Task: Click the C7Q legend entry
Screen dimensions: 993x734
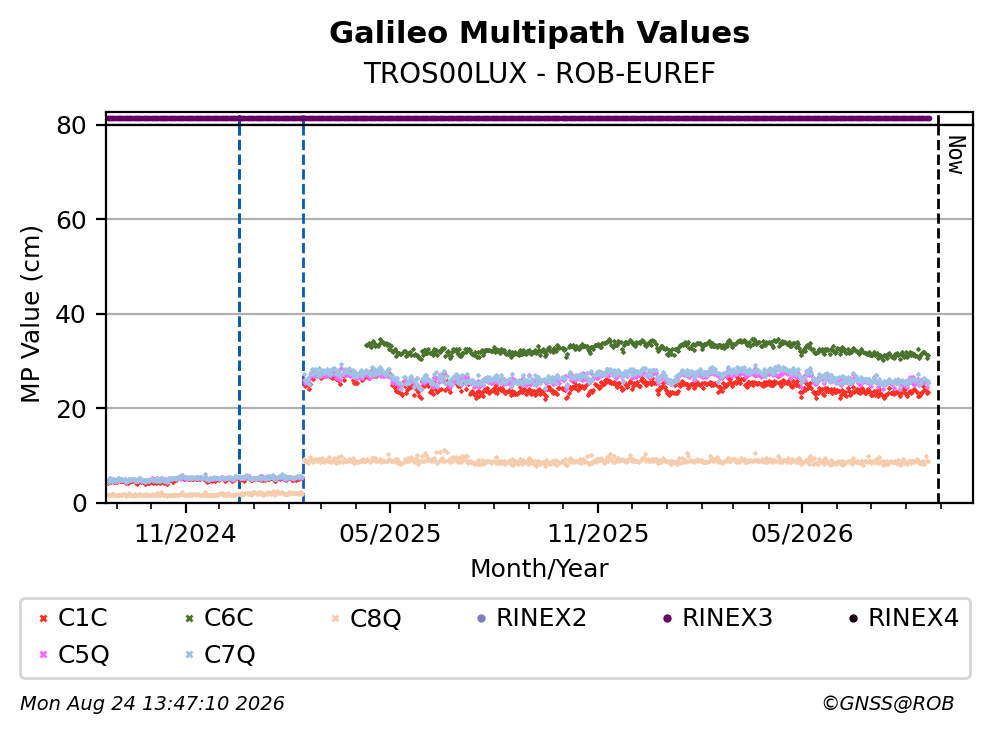Action: [x=220, y=654]
